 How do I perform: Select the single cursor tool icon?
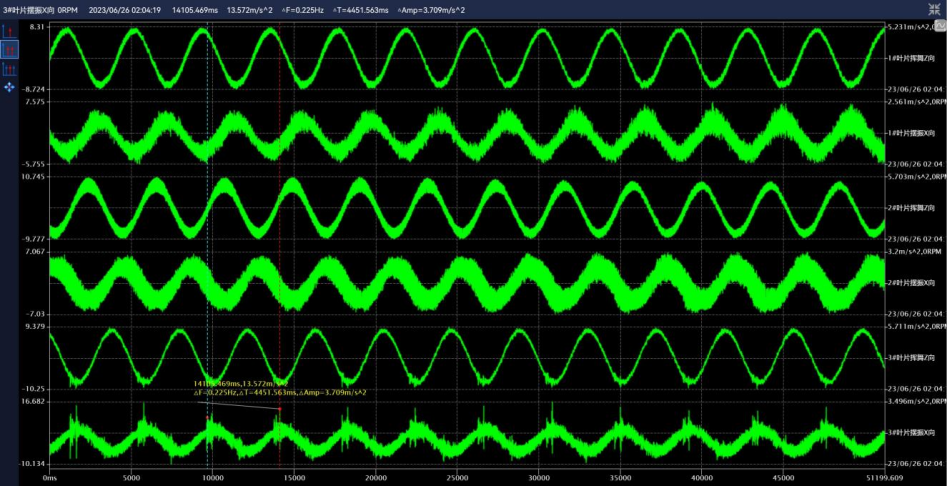pyautogui.click(x=11, y=31)
